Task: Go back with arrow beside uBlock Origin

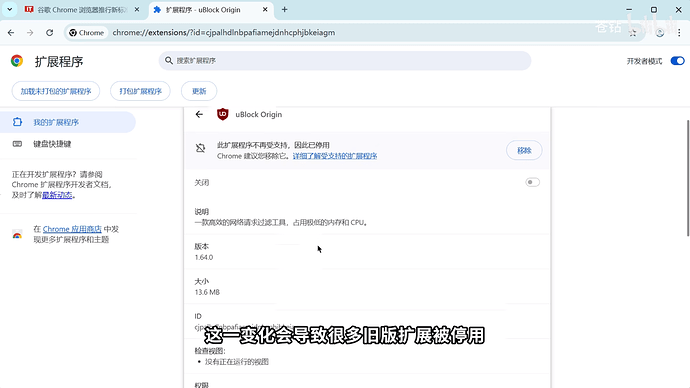Action: pos(199,114)
